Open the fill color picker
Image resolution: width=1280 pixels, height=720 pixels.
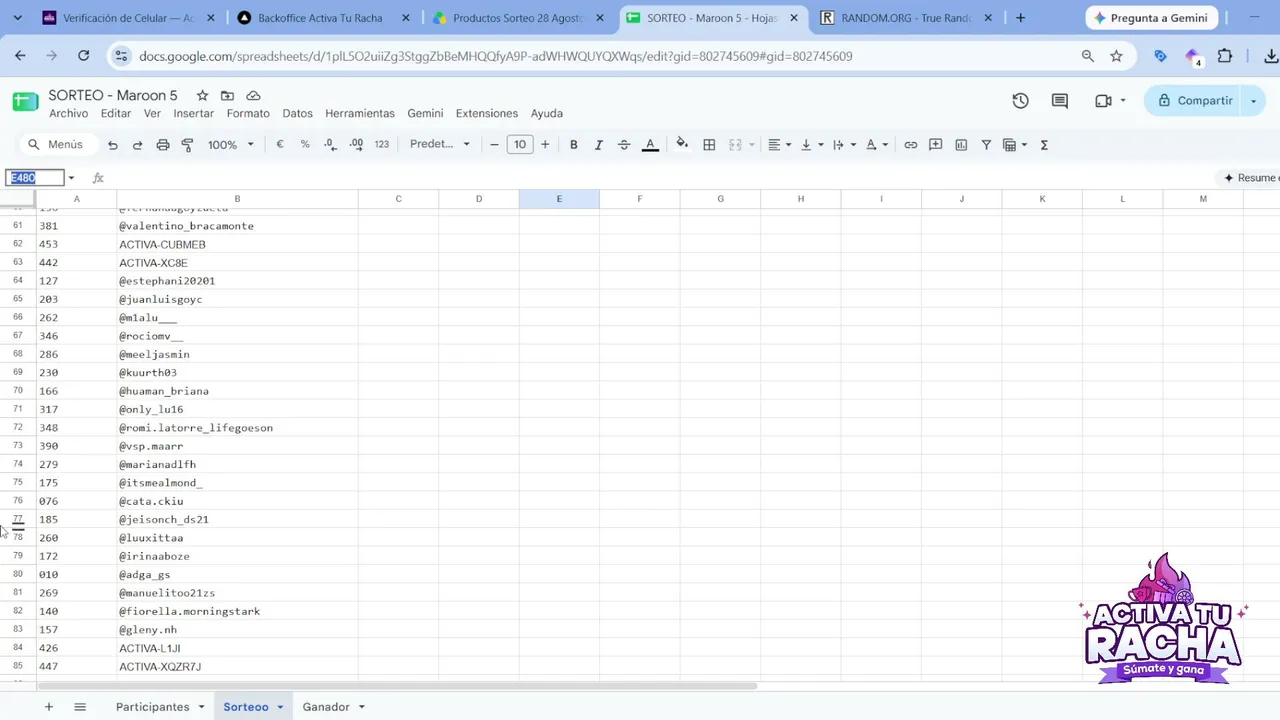point(682,145)
